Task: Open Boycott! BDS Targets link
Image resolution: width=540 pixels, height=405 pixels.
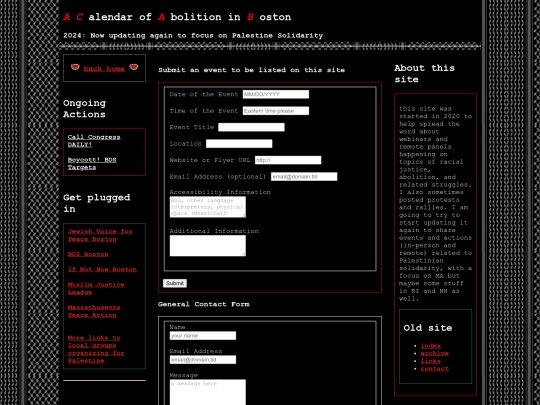Action: 92,164
